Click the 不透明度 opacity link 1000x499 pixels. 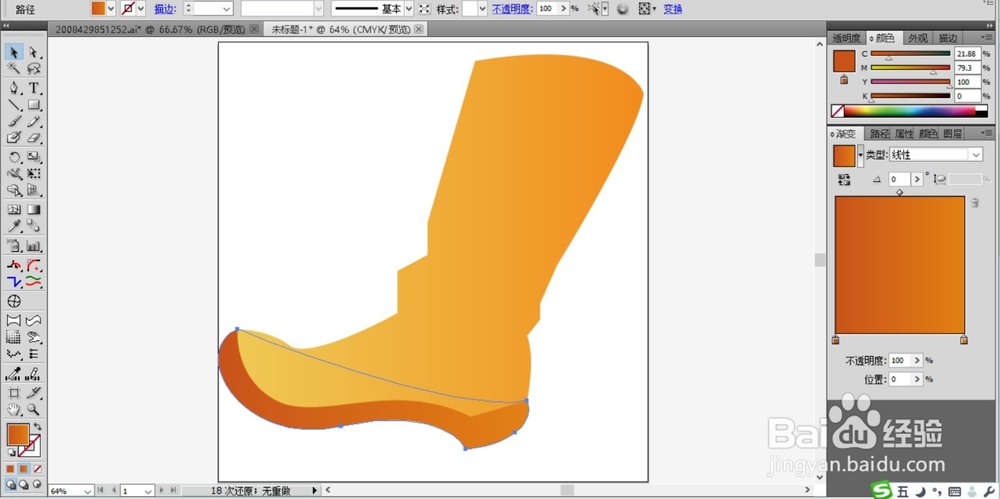tap(511, 9)
